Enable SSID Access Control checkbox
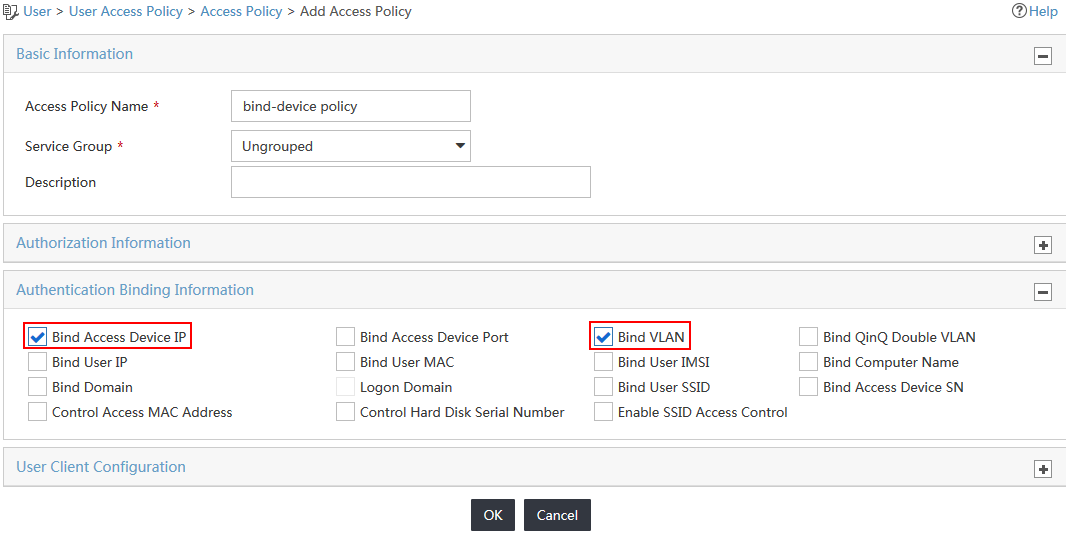The width and height of the screenshot is (1066, 534). 603,412
